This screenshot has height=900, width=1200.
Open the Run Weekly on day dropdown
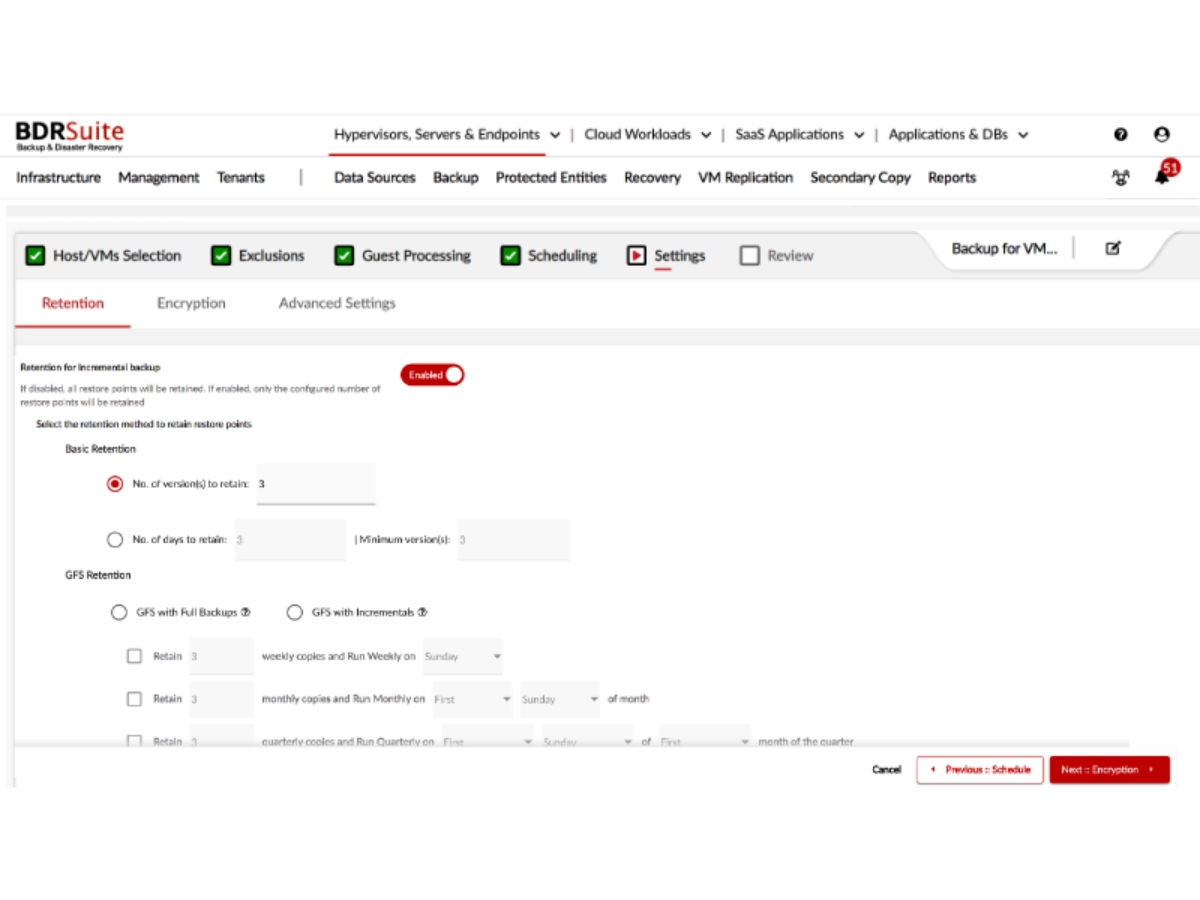click(463, 657)
